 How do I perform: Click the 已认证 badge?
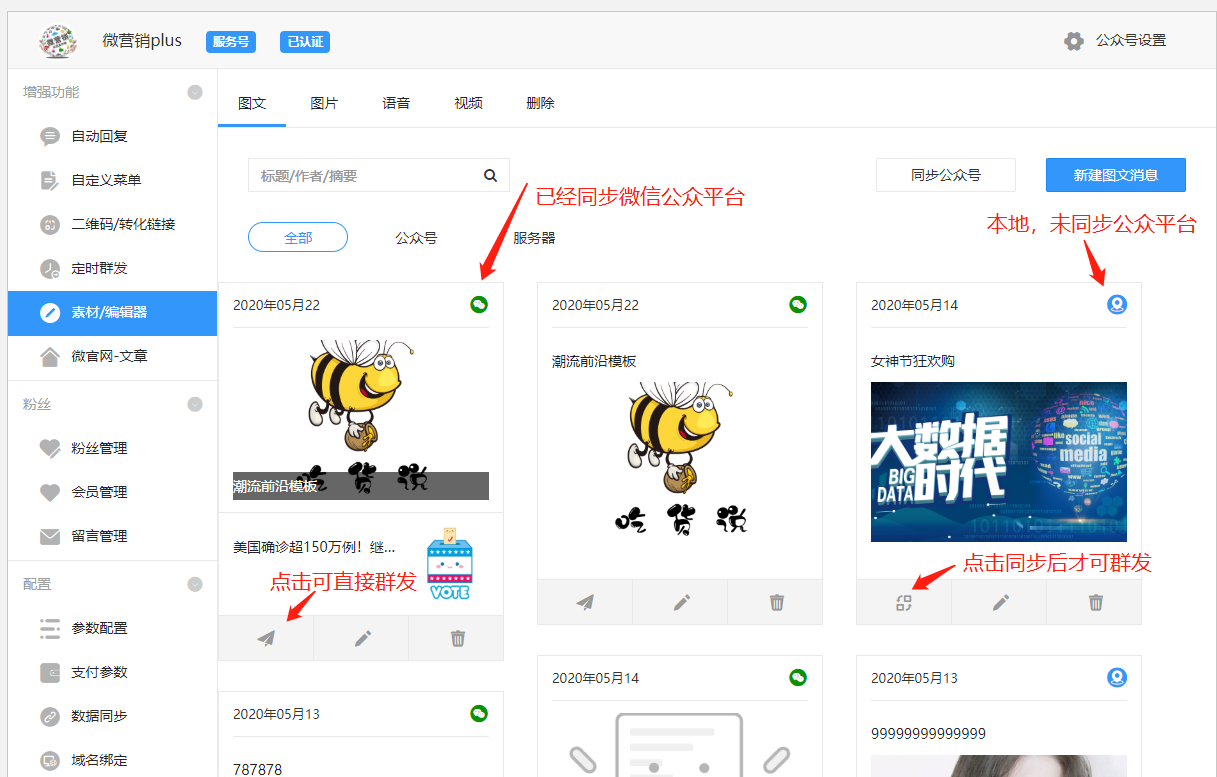pos(305,42)
